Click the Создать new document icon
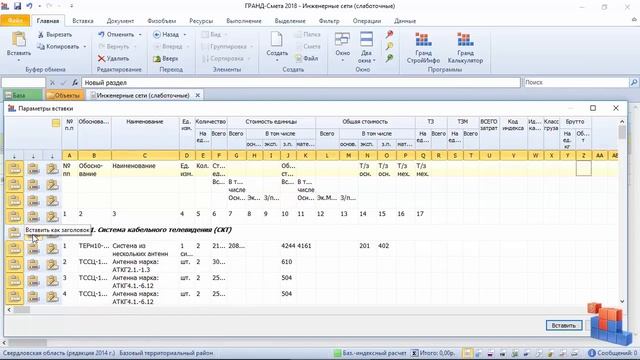The image size is (640, 360). (x=277, y=39)
